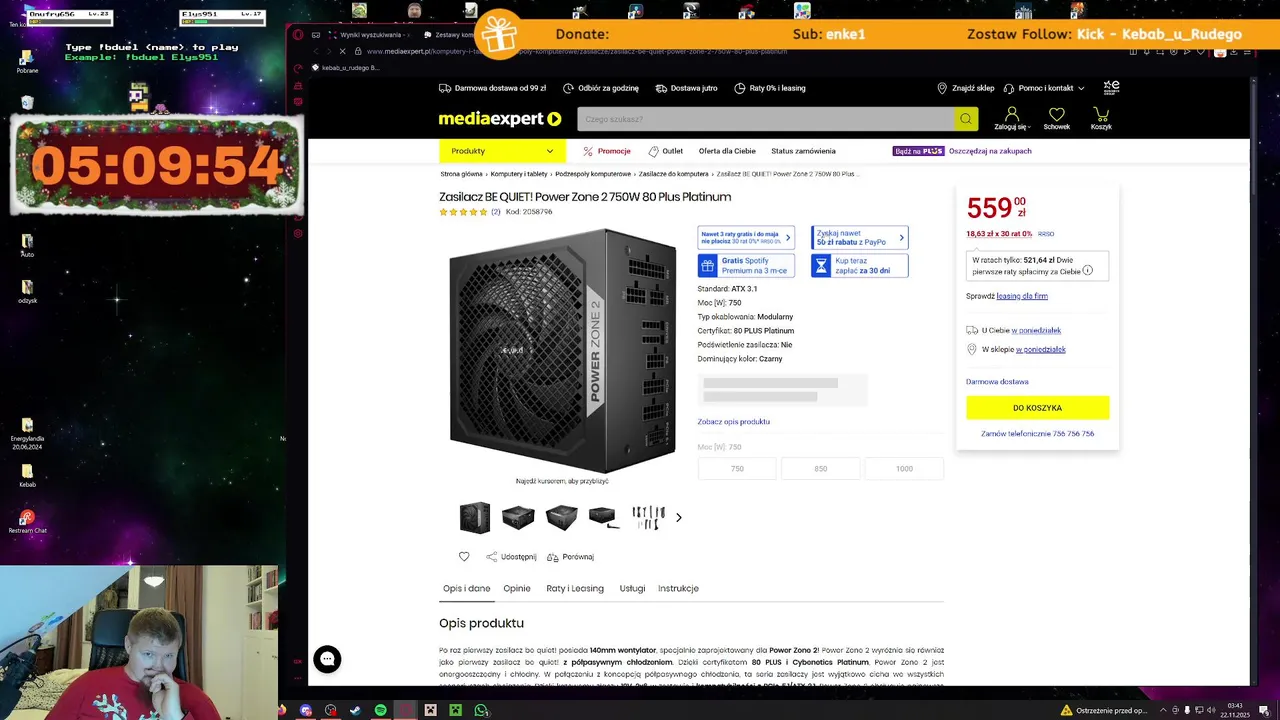Screen dimensions: 1280x720
Task: Open Steam from the taskbar
Action: tap(355, 710)
